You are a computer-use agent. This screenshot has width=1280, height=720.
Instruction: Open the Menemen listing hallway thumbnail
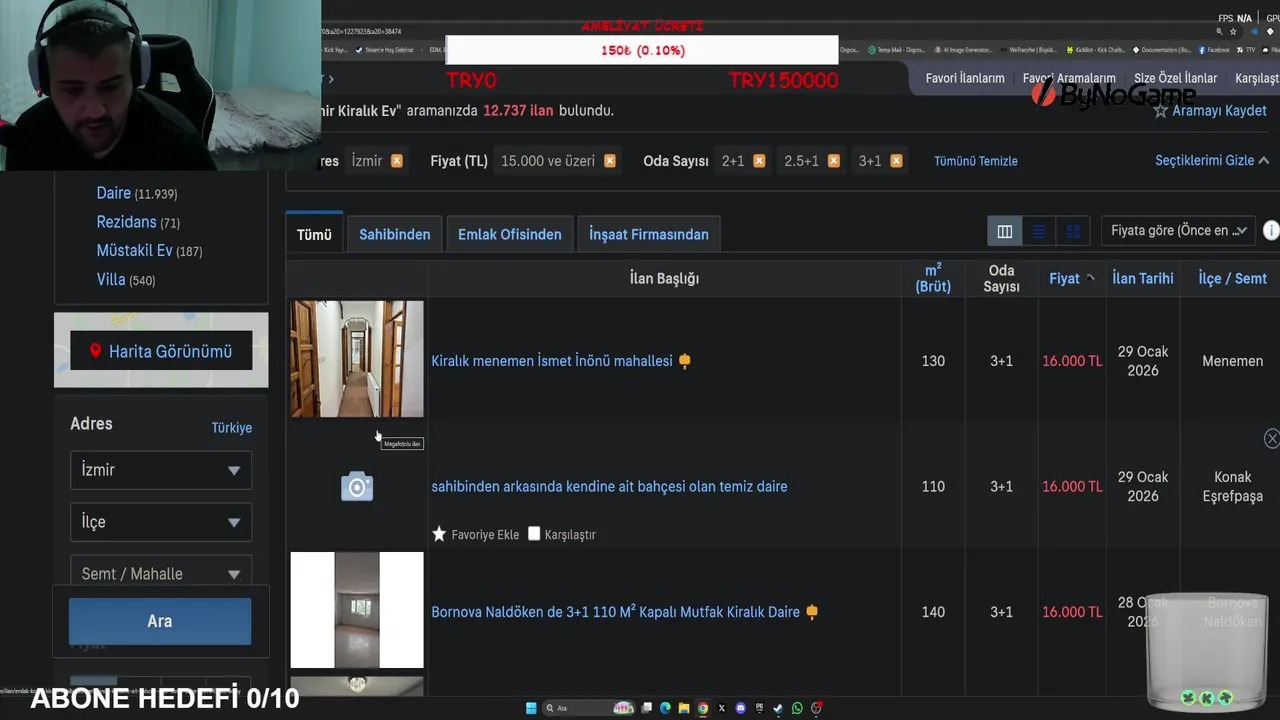357,359
